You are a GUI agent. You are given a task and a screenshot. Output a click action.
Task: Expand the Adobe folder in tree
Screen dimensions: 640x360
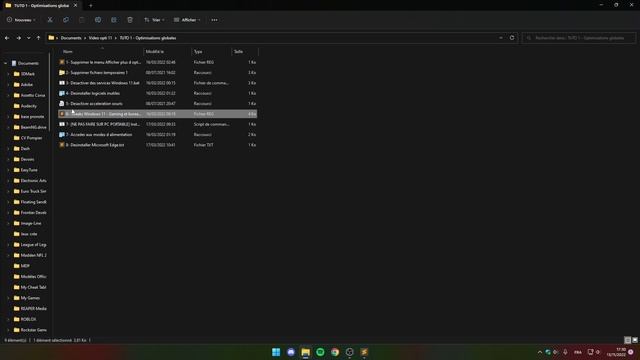pos(8,84)
